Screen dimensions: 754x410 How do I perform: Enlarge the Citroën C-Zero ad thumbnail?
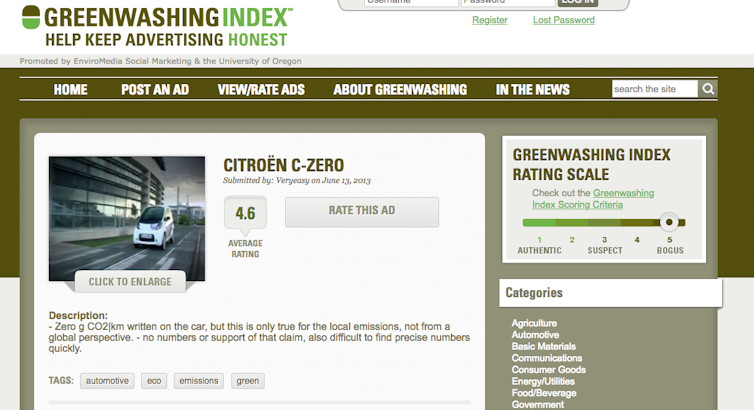[127, 215]
